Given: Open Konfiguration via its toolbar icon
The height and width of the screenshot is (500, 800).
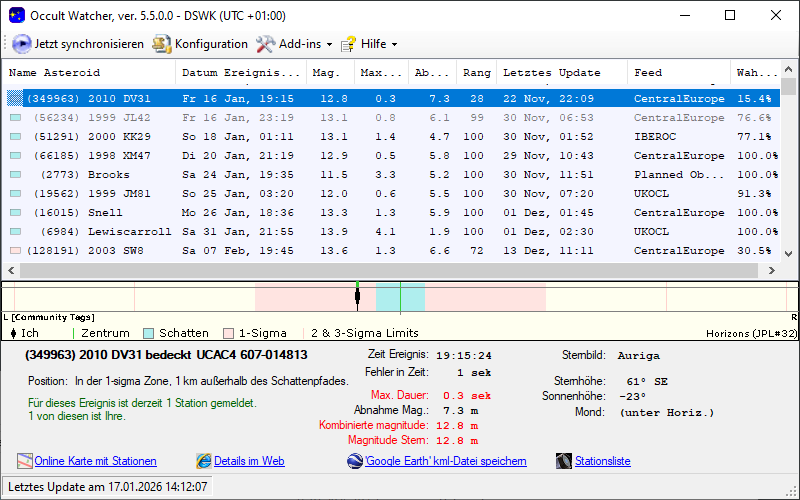Looking at the screenshot, I should [162, 44].
